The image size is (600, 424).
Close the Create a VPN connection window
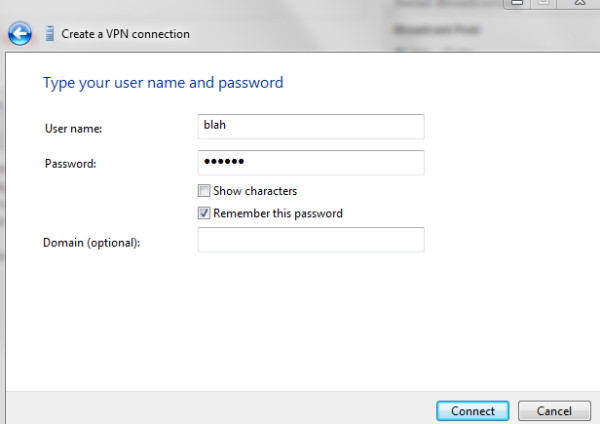pos(579,3)
